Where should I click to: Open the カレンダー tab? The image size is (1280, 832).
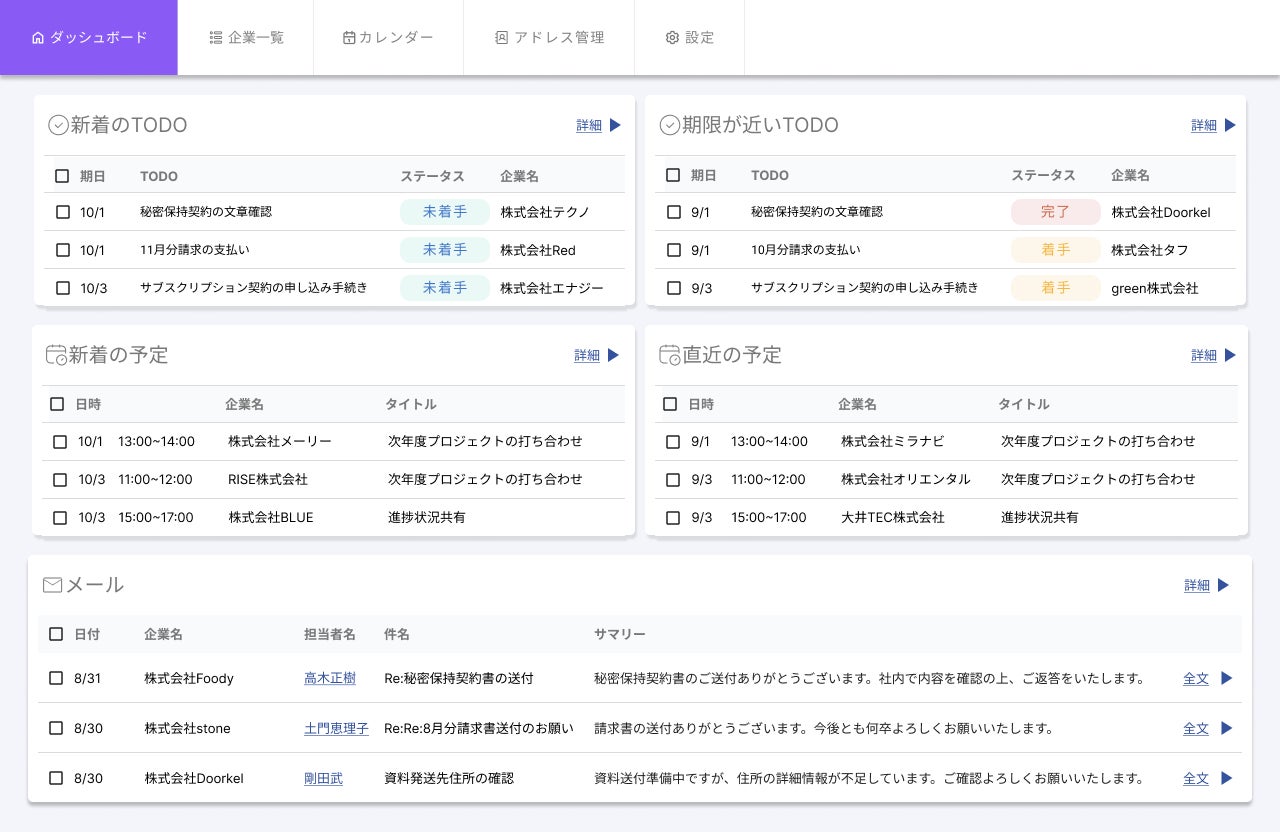pos(388,37)
